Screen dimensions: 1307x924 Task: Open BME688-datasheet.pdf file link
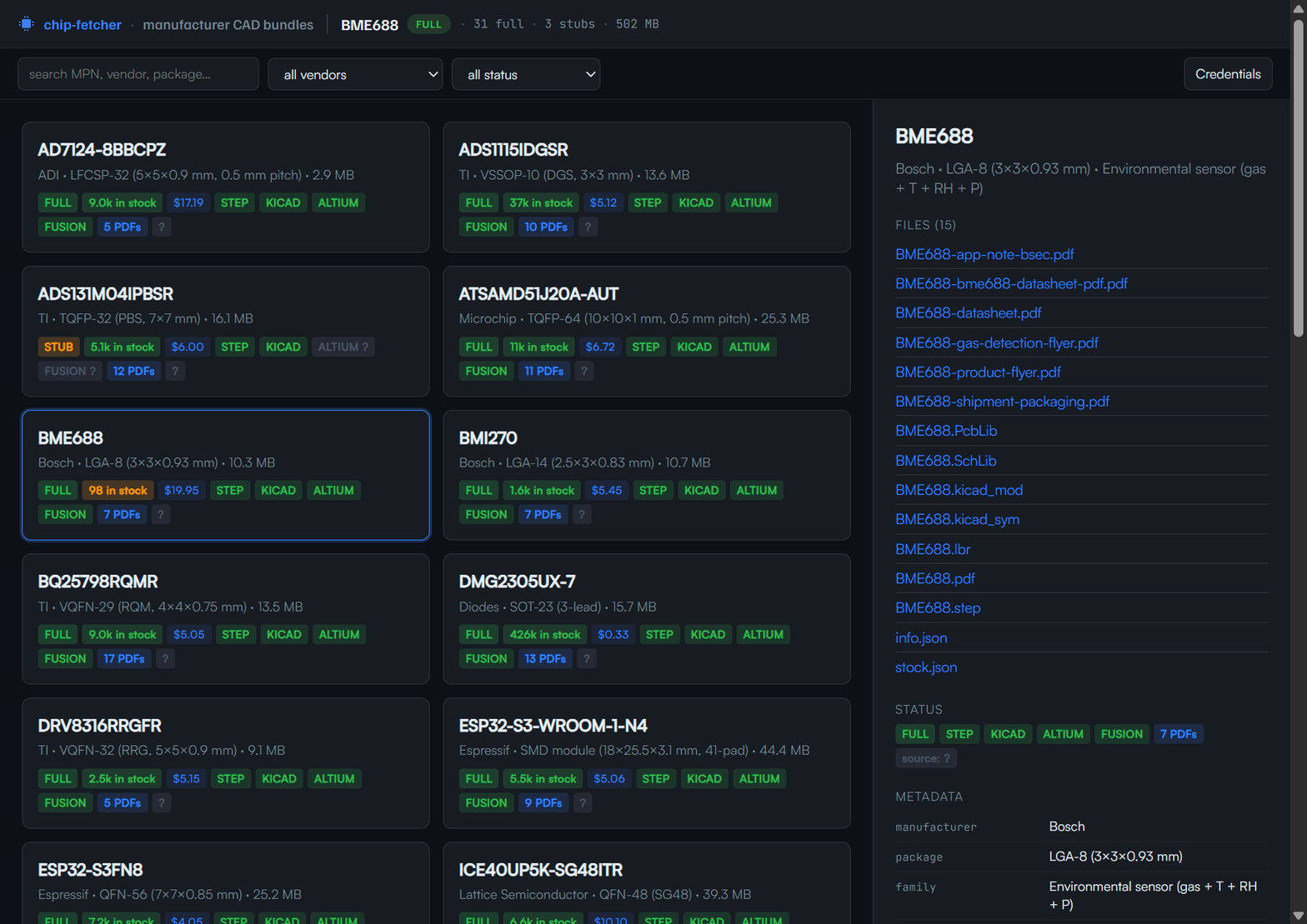[969, 313]
